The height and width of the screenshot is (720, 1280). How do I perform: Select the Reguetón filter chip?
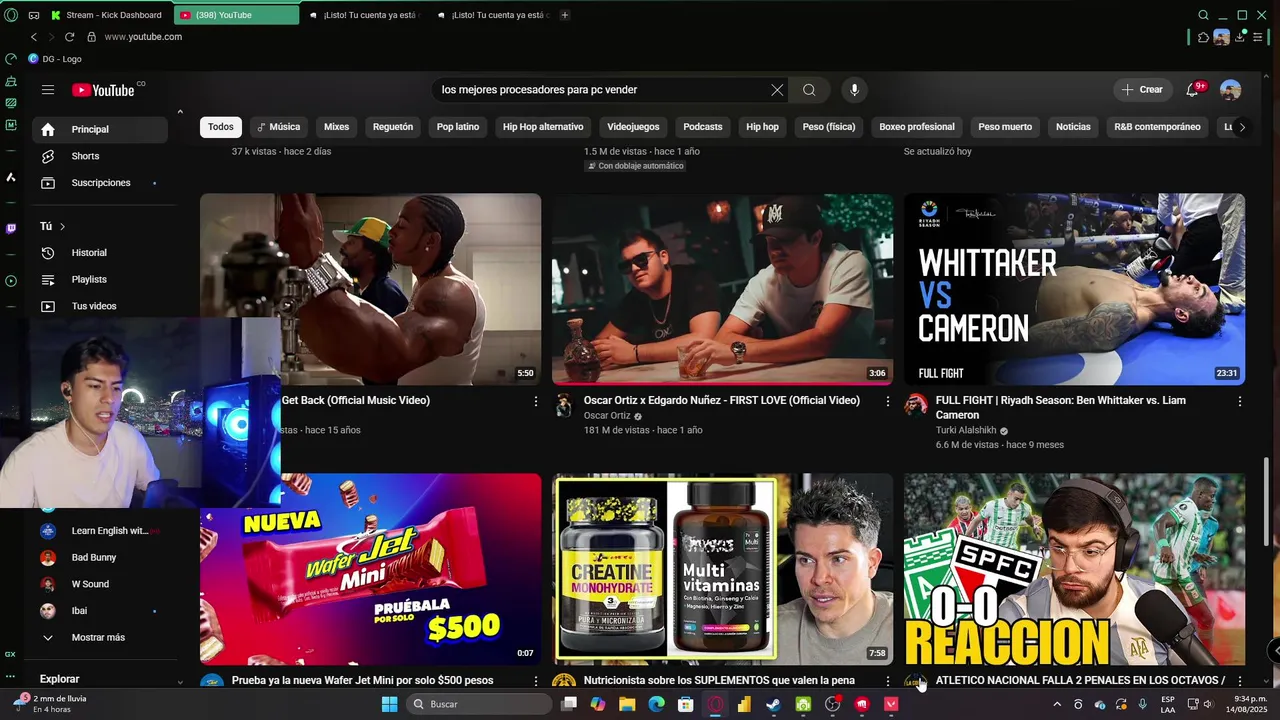[393, 127]
